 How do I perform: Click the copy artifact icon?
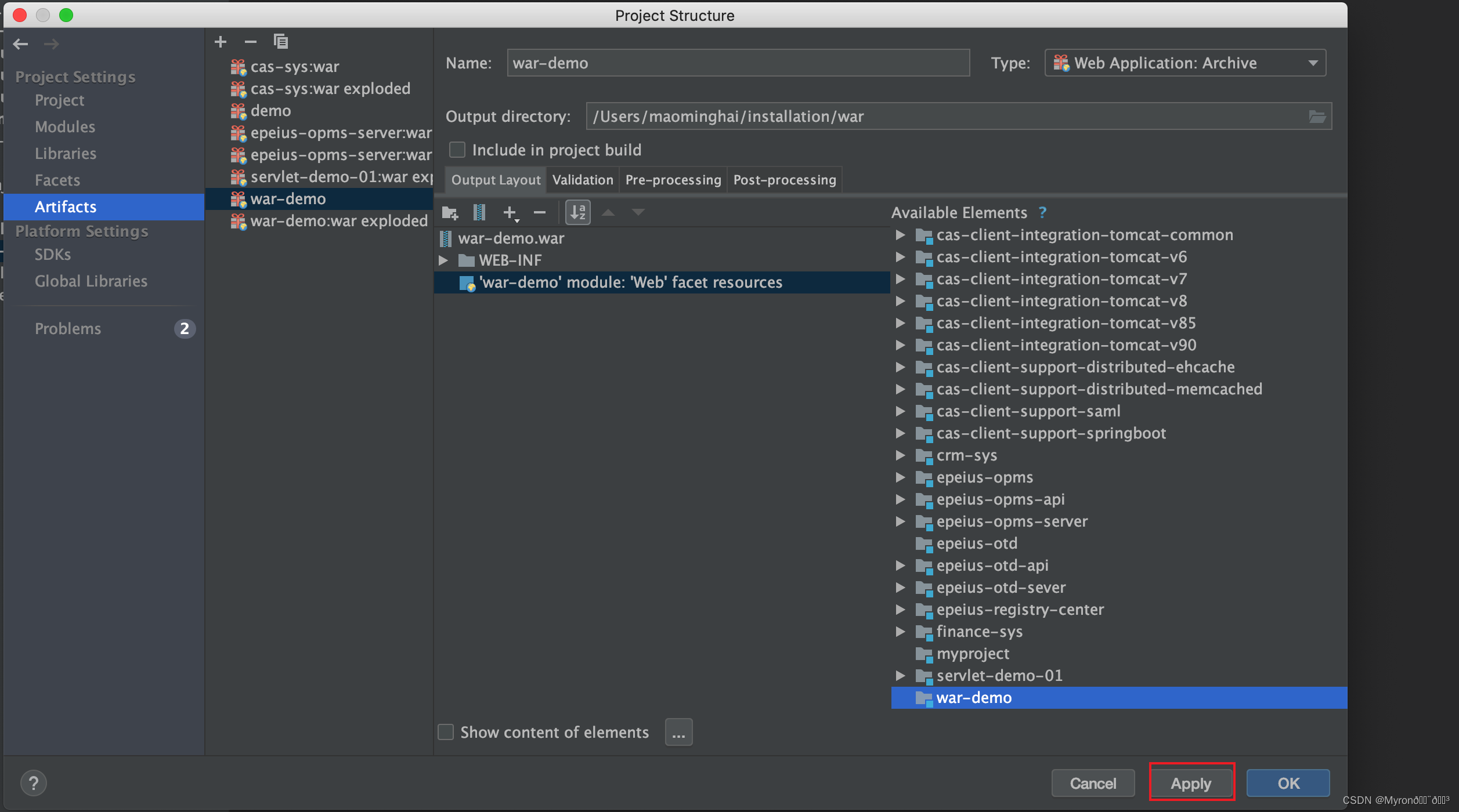(x=281, y=42)
